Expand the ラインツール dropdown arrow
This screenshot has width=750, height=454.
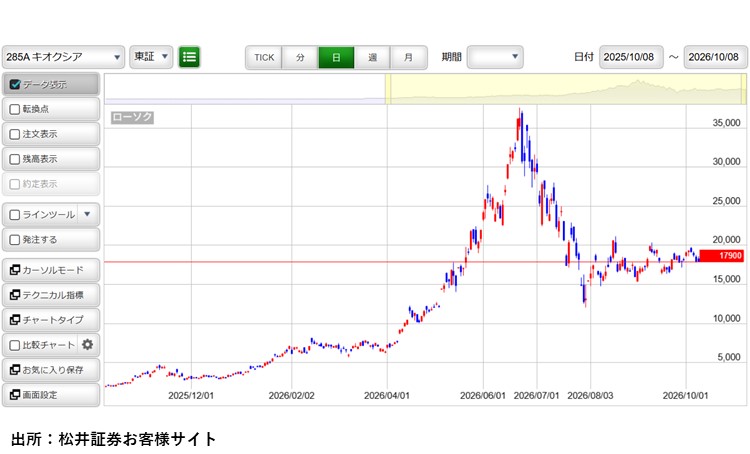coord(87,214)
